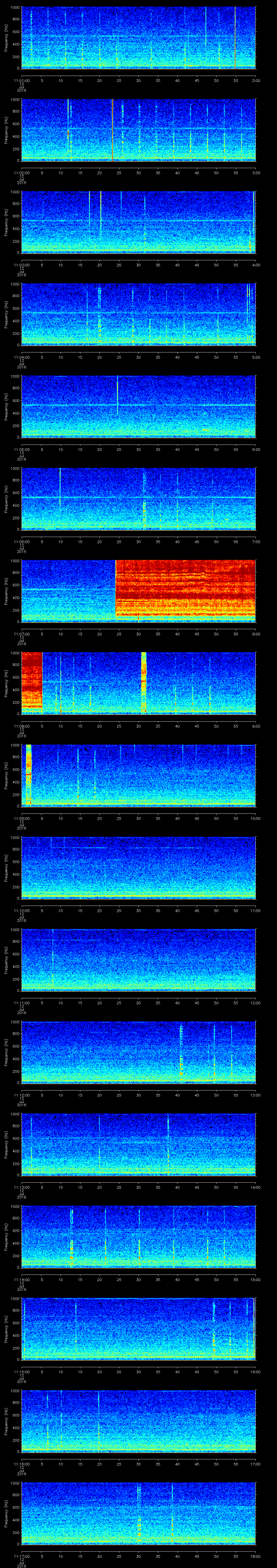Click the 11:02:00 start time label

tap(21, 173)
